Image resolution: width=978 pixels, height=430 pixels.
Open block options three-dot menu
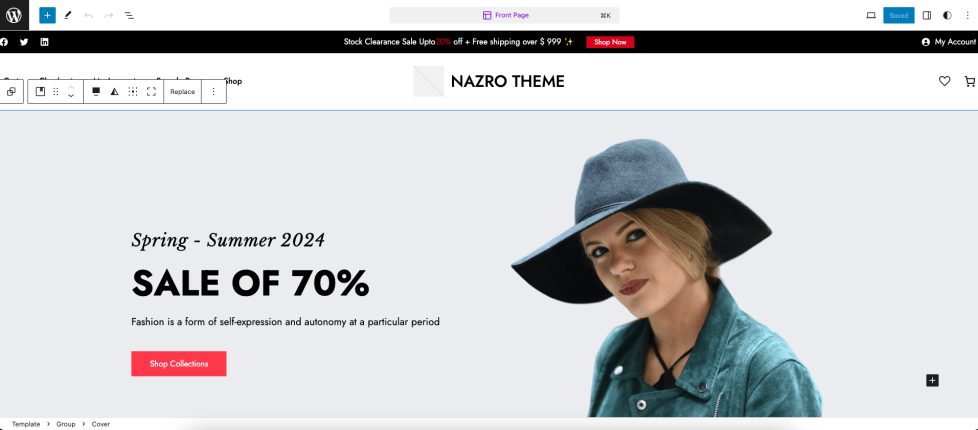point(213,92)
